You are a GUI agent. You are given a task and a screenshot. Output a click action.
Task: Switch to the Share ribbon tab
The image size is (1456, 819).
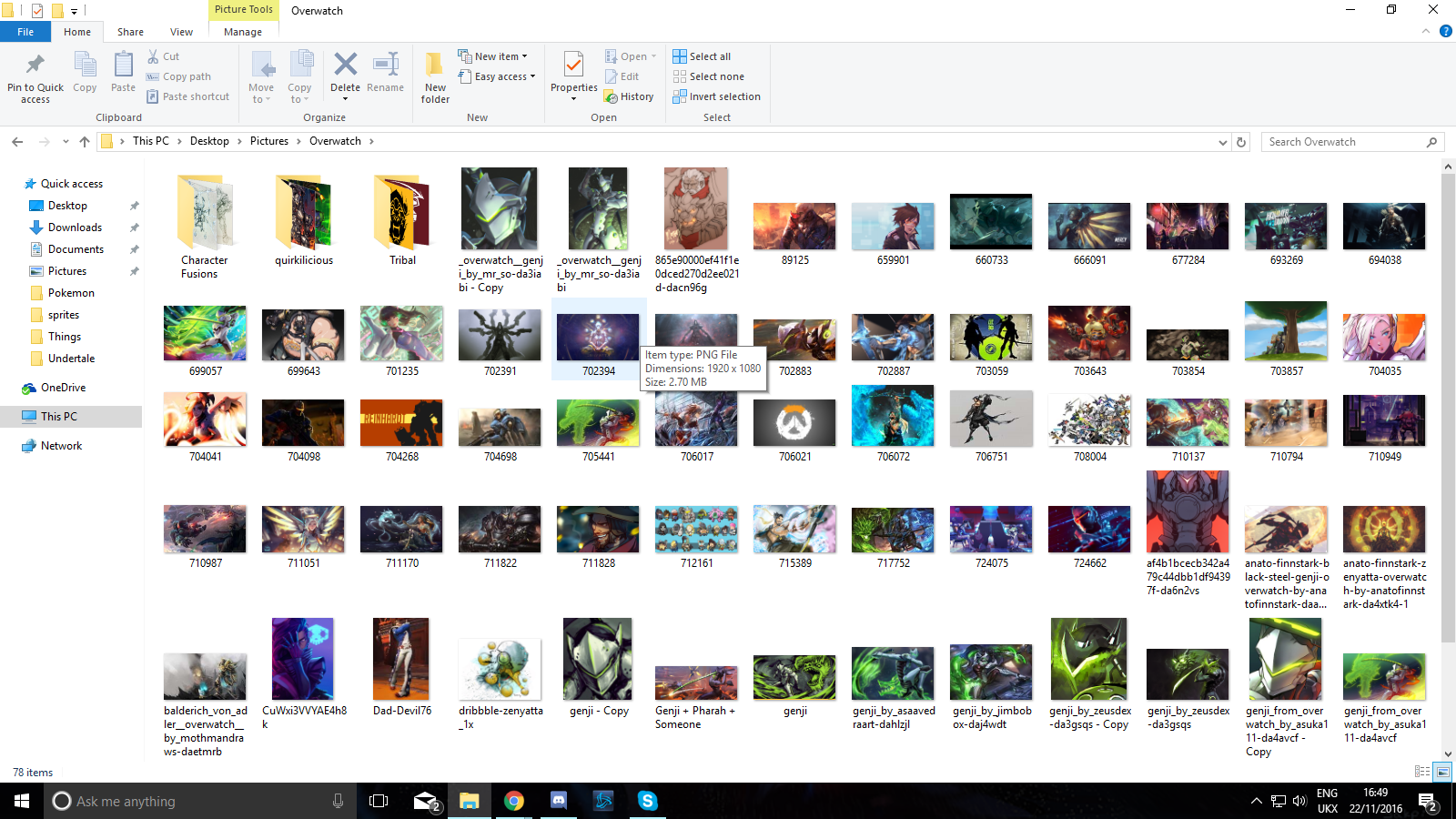130,32
